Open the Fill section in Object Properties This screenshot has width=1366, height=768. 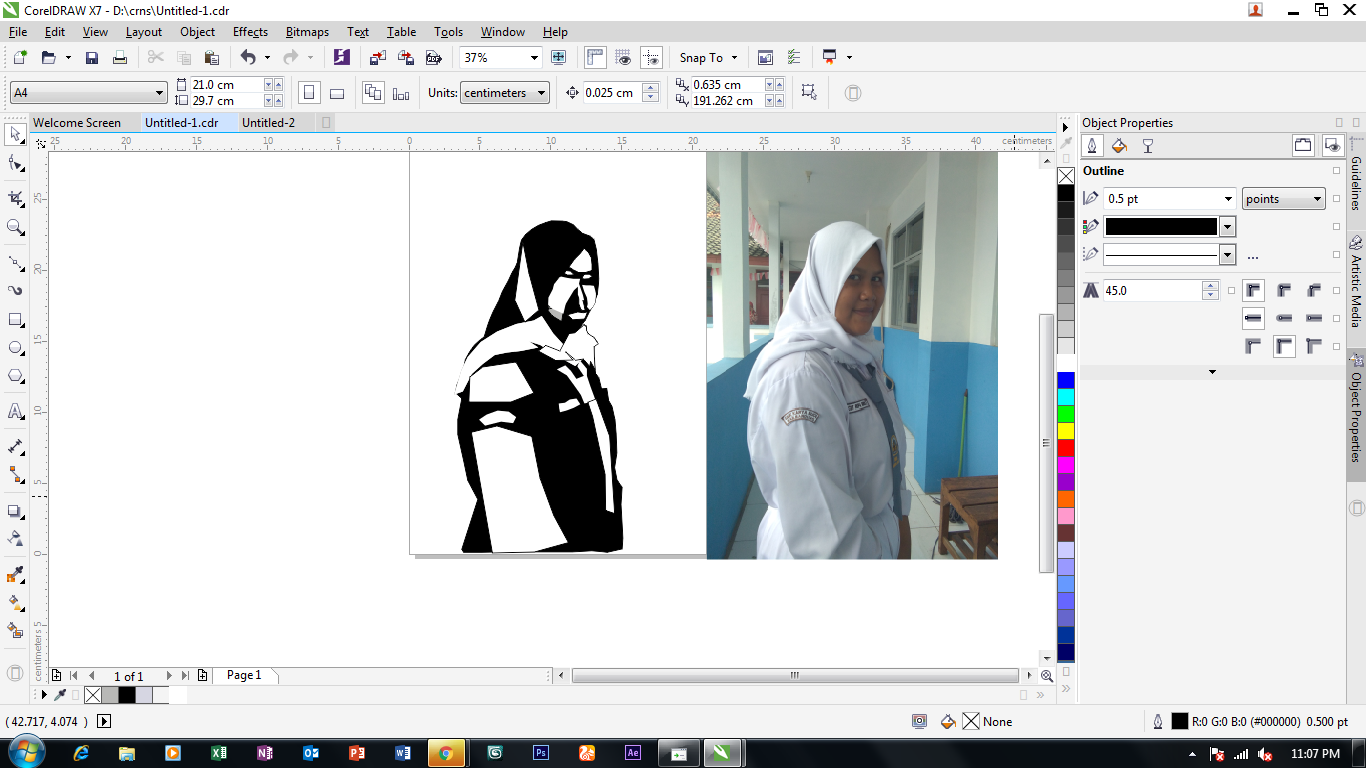point(1119,146)
